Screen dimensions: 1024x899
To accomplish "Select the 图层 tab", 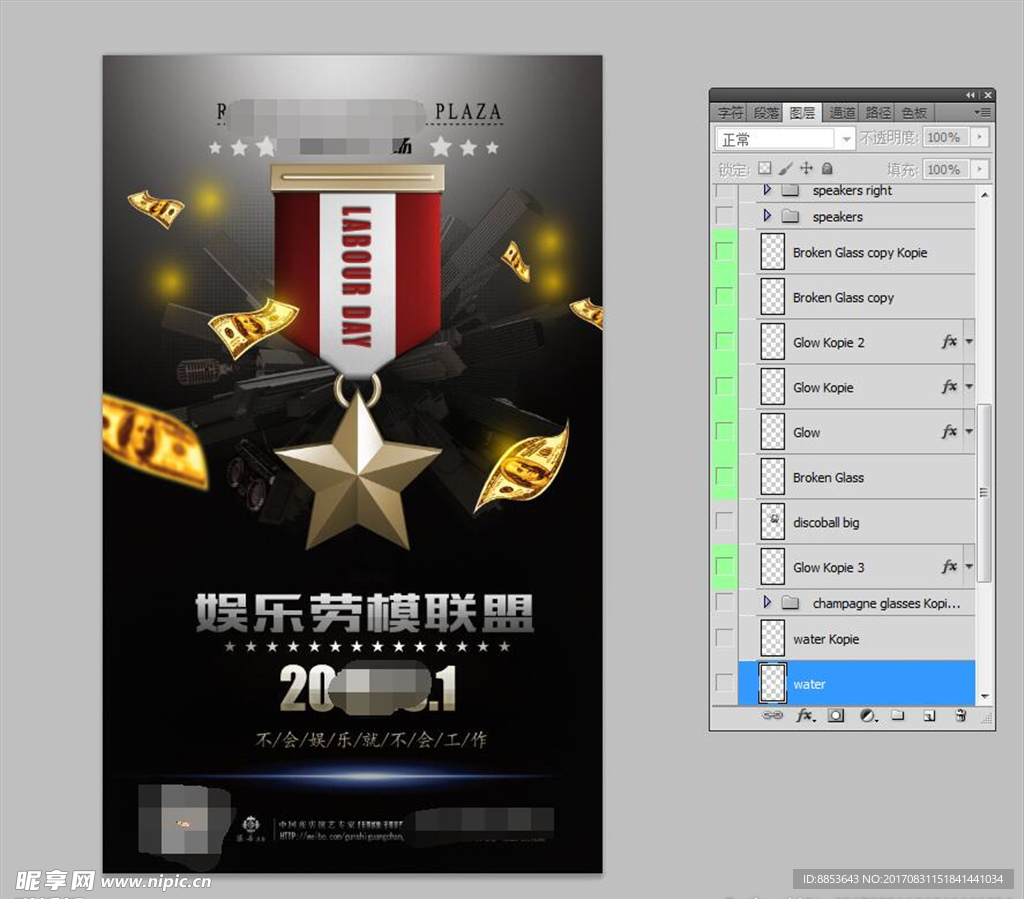I will tap(802, 113).
